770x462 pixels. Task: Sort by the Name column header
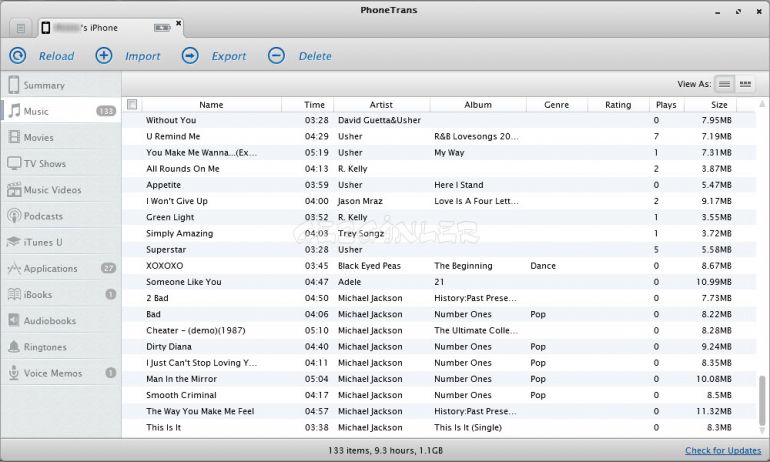coord(211,105)
